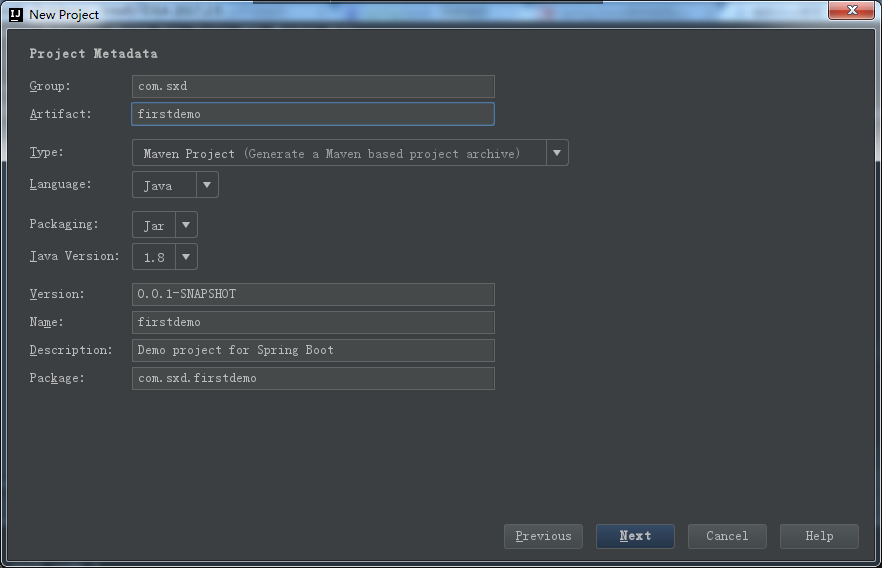This screenshot has width=882, height=568.
Task: Click the 1.8 Java version value
Action: click(154, 256)
